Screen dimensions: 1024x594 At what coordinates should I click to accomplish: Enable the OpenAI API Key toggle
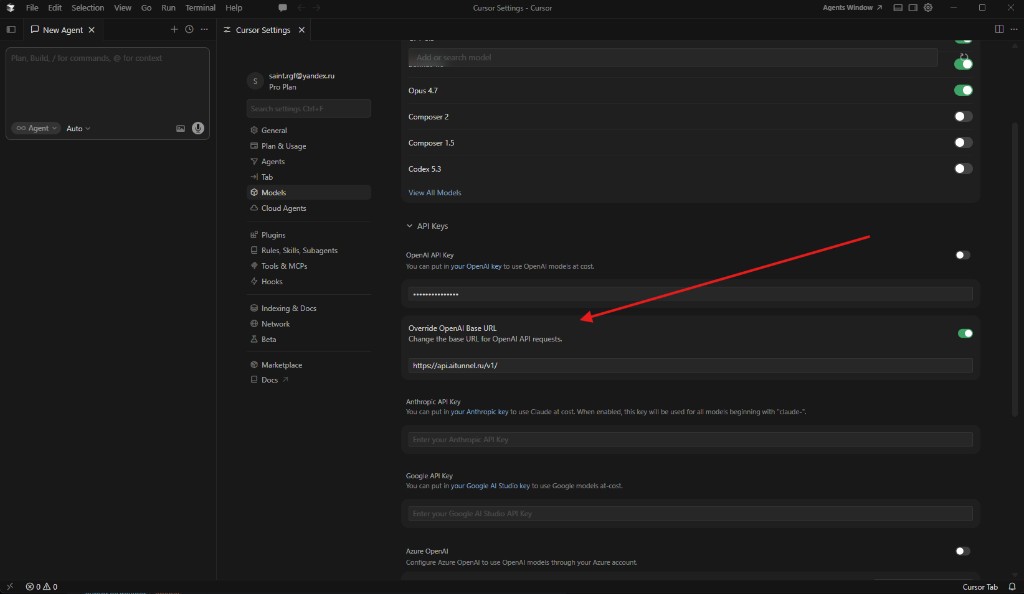point(963,255)
